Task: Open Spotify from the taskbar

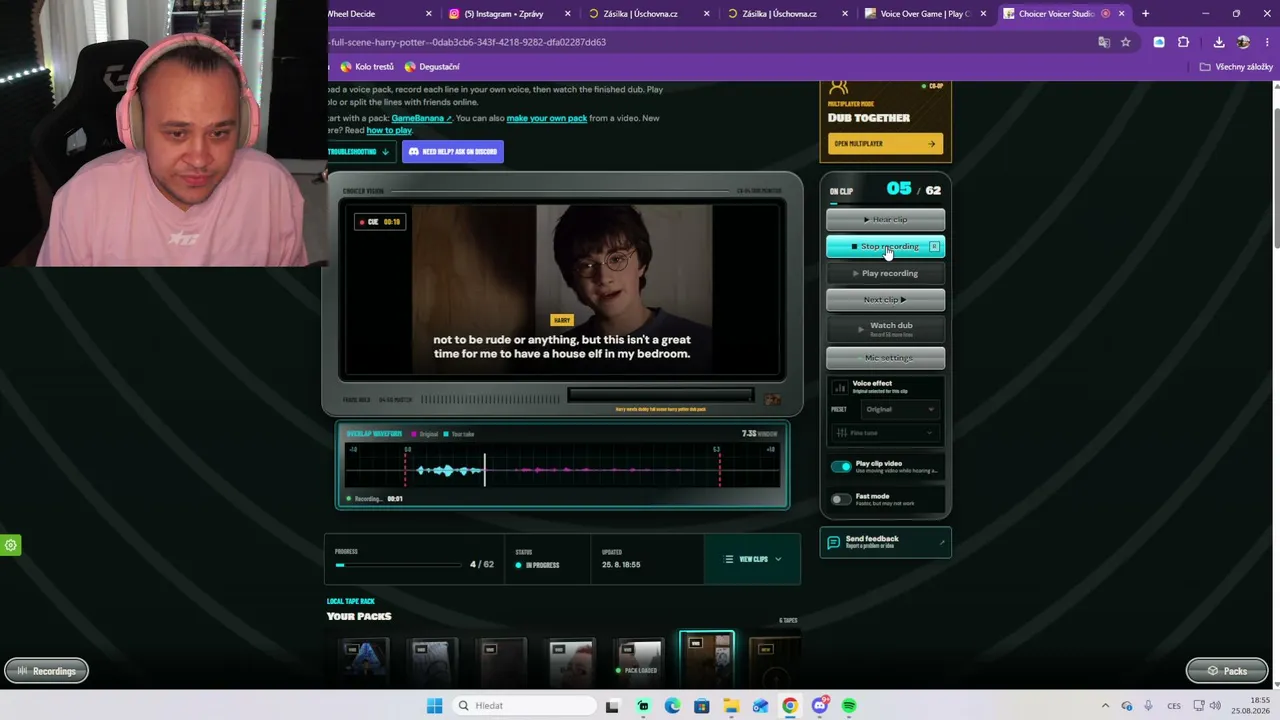Action: [x=849, y=706]
